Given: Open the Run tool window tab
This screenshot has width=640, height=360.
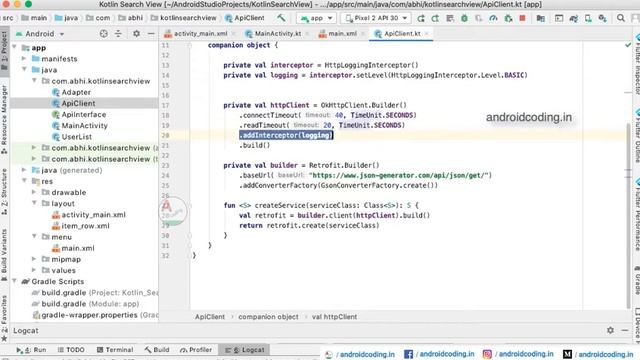Looking at the screenshot, I should (x=31, y=350).
